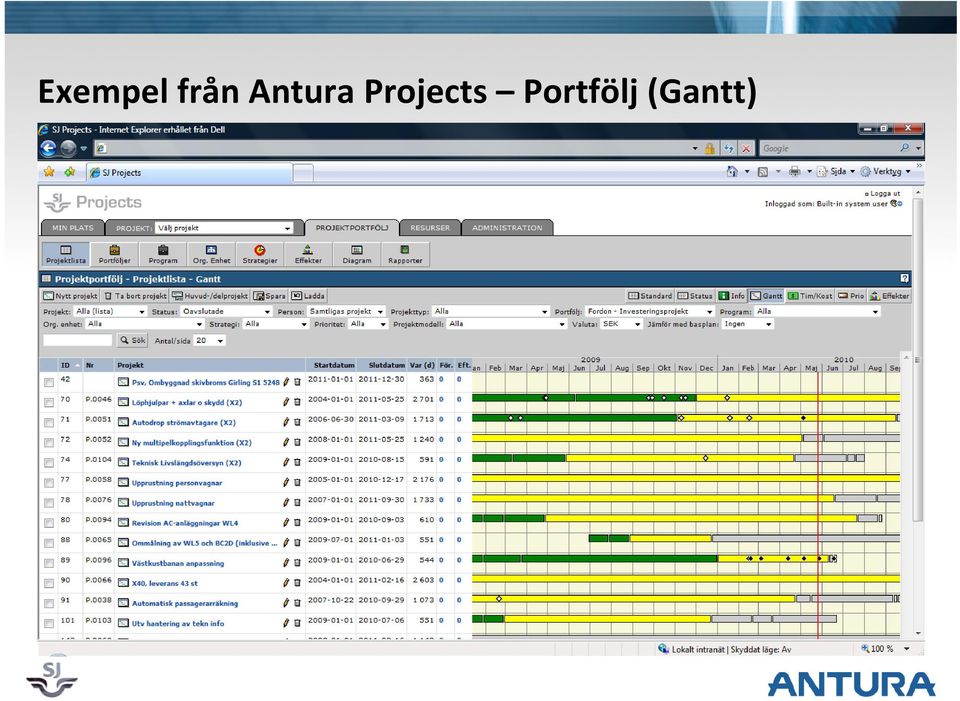The width and height of the screenshot is (960, 701).
Task: Open the Program toolbar icon
Action: point(163,254)
